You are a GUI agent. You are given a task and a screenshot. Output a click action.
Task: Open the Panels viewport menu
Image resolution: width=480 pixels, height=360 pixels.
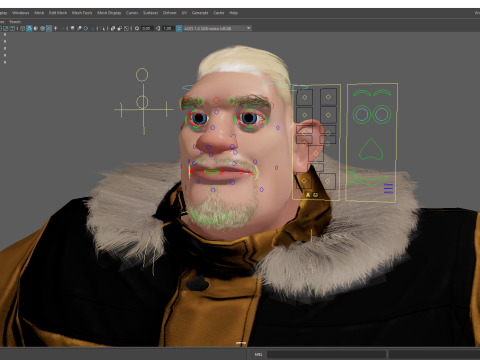15,21
